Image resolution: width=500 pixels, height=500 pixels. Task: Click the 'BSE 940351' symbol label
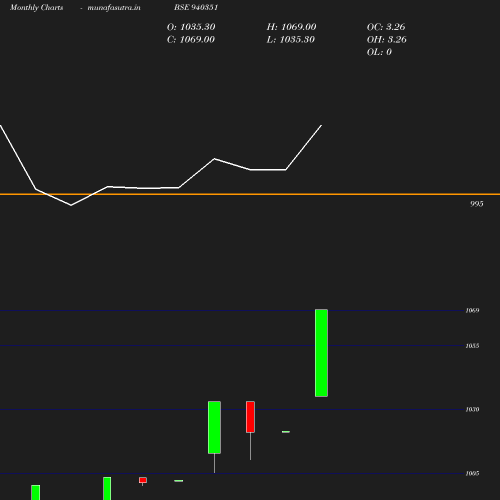click(196, 7)
